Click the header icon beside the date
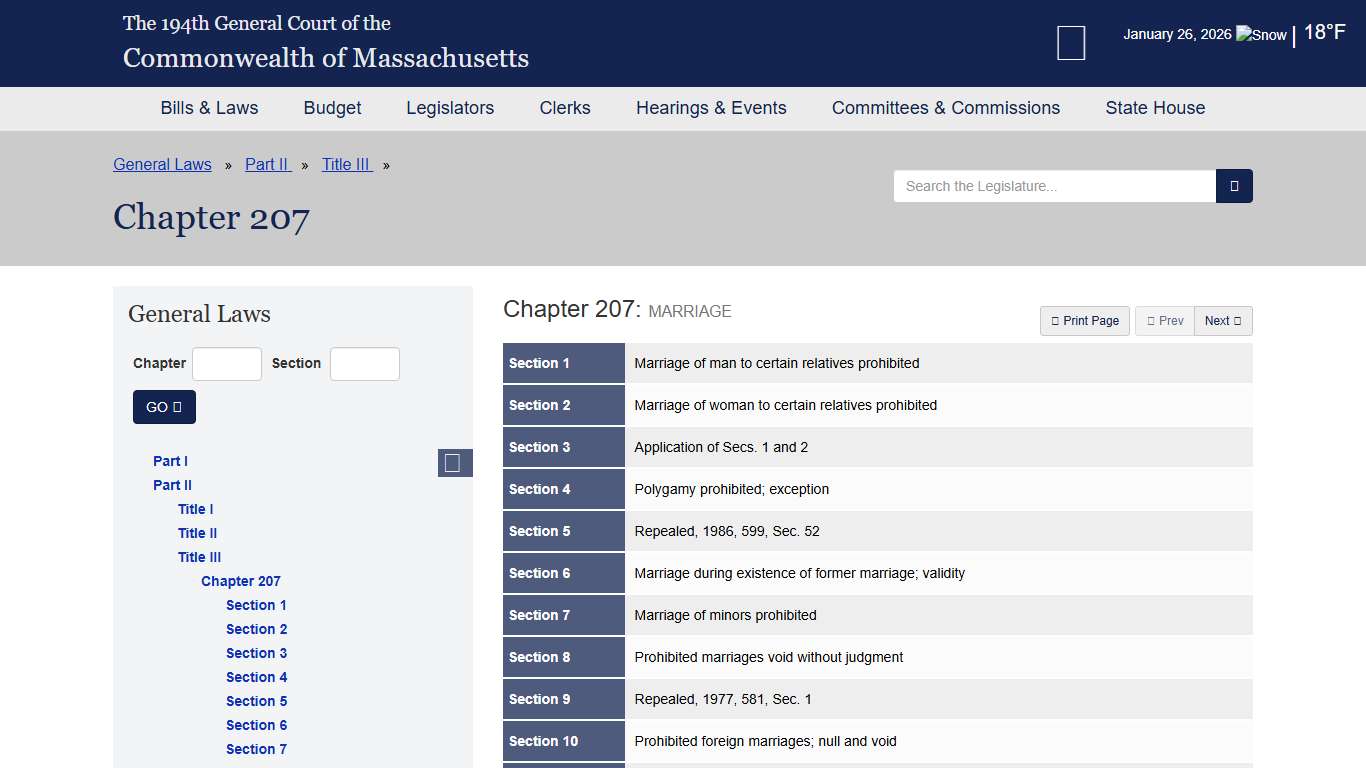 (x=1071, y=43)
